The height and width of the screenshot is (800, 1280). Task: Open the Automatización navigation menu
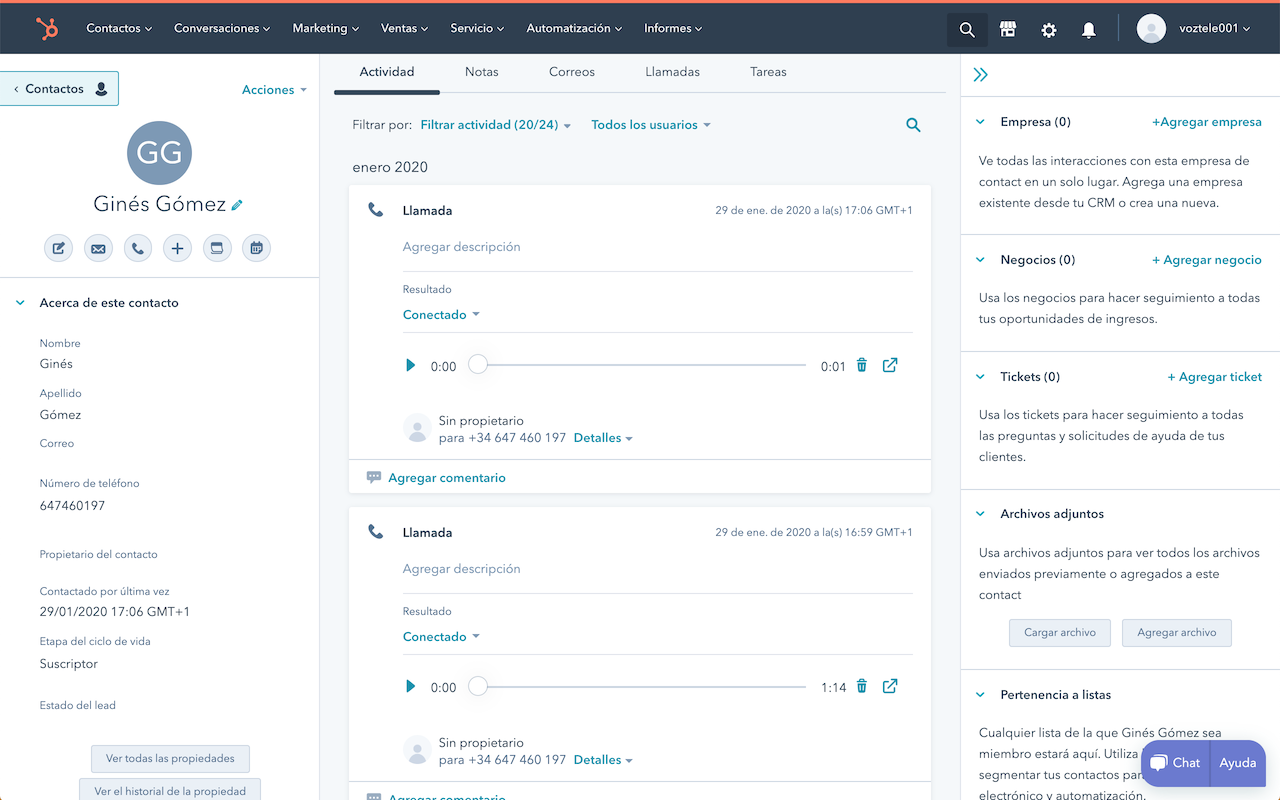click(574, 29)
